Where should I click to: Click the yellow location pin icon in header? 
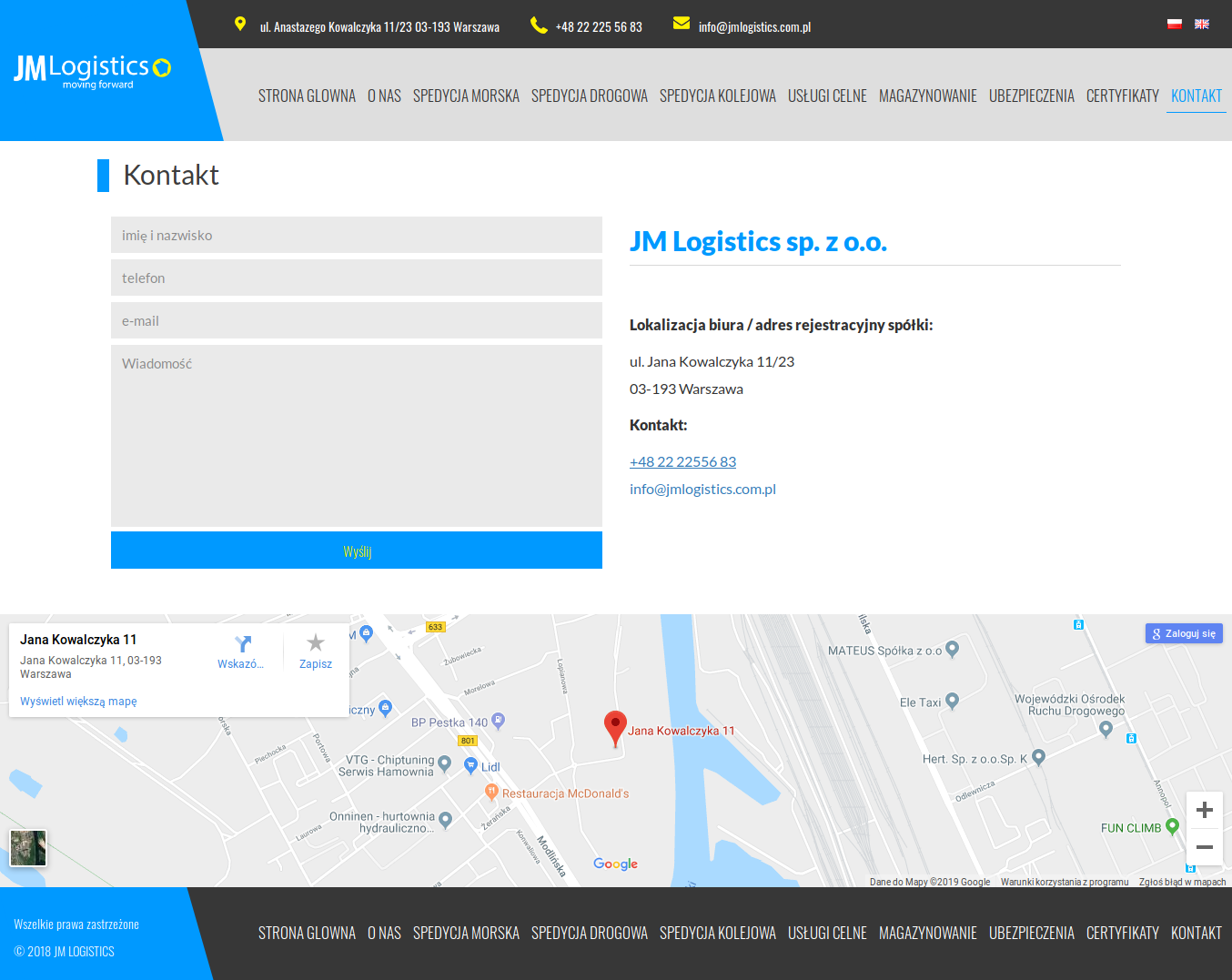tap(240, 24)
